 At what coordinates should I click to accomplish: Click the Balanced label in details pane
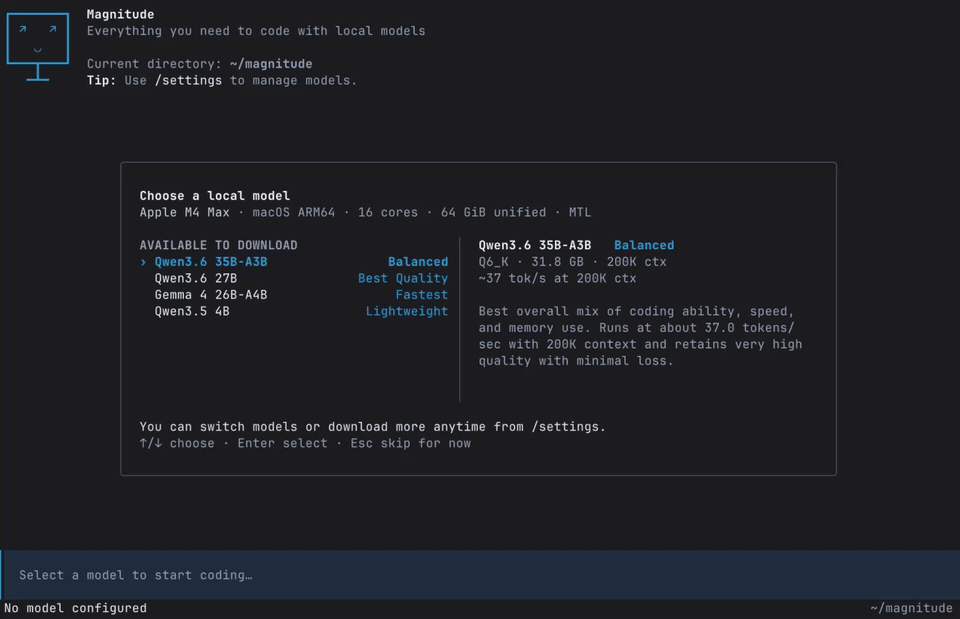click(x=644, y=246)
